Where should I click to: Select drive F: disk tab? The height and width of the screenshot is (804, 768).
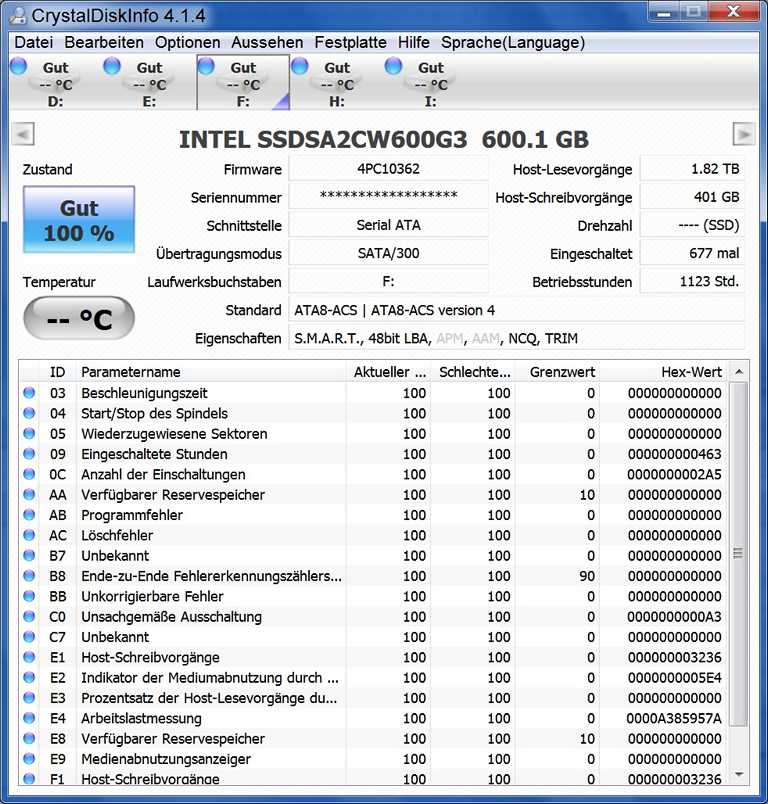click(x=243, y=83)
